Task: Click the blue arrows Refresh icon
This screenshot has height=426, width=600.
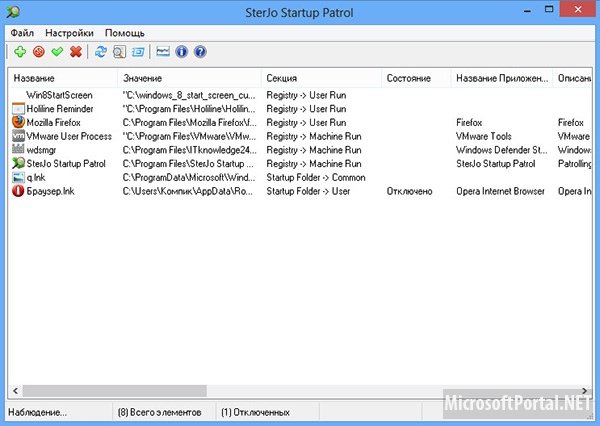Action: [x=101, y=52]
